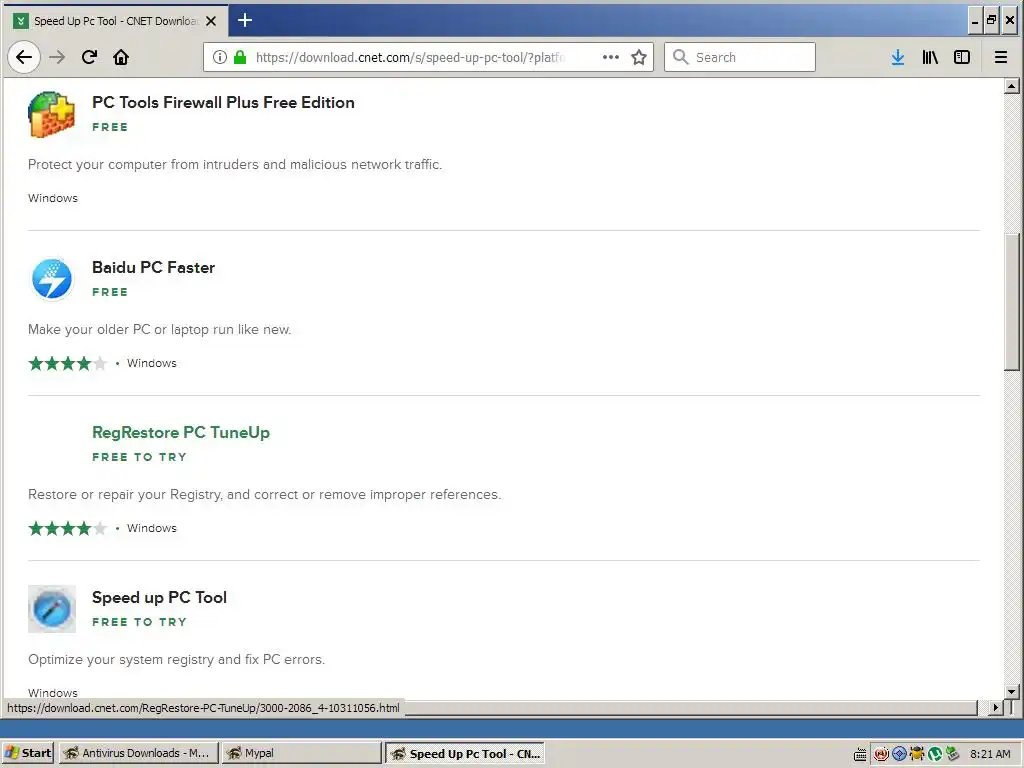Click FREE label under Baidu PC Faster

point(110,292)
